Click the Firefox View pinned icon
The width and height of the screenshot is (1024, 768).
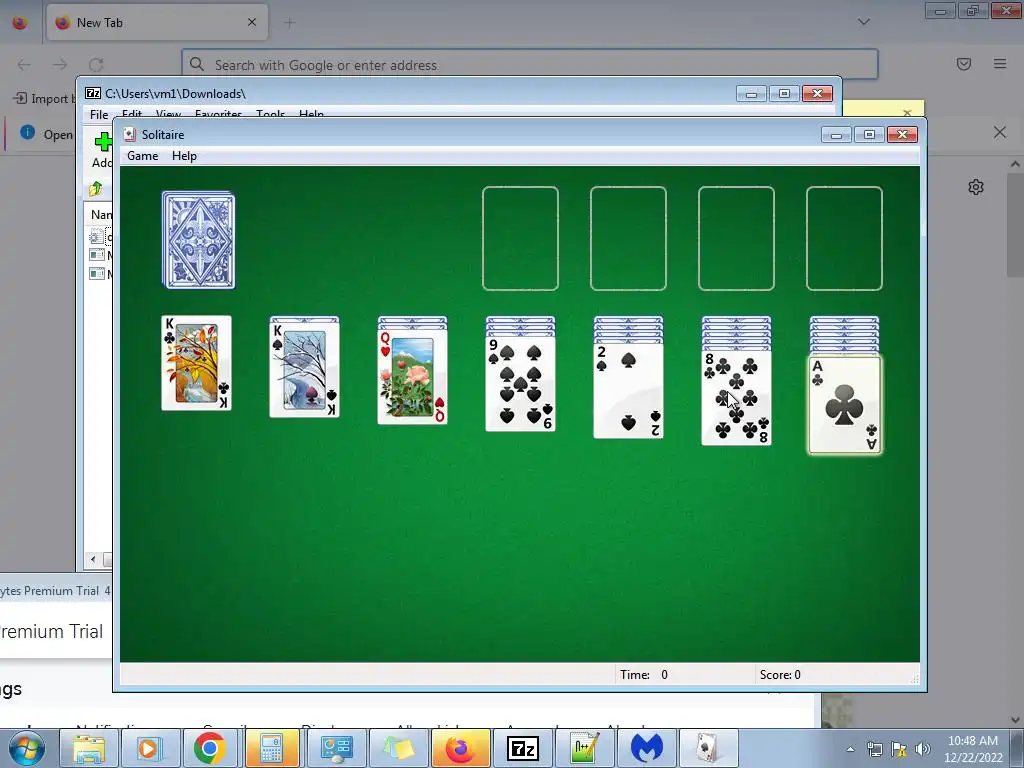coord(20,23)
